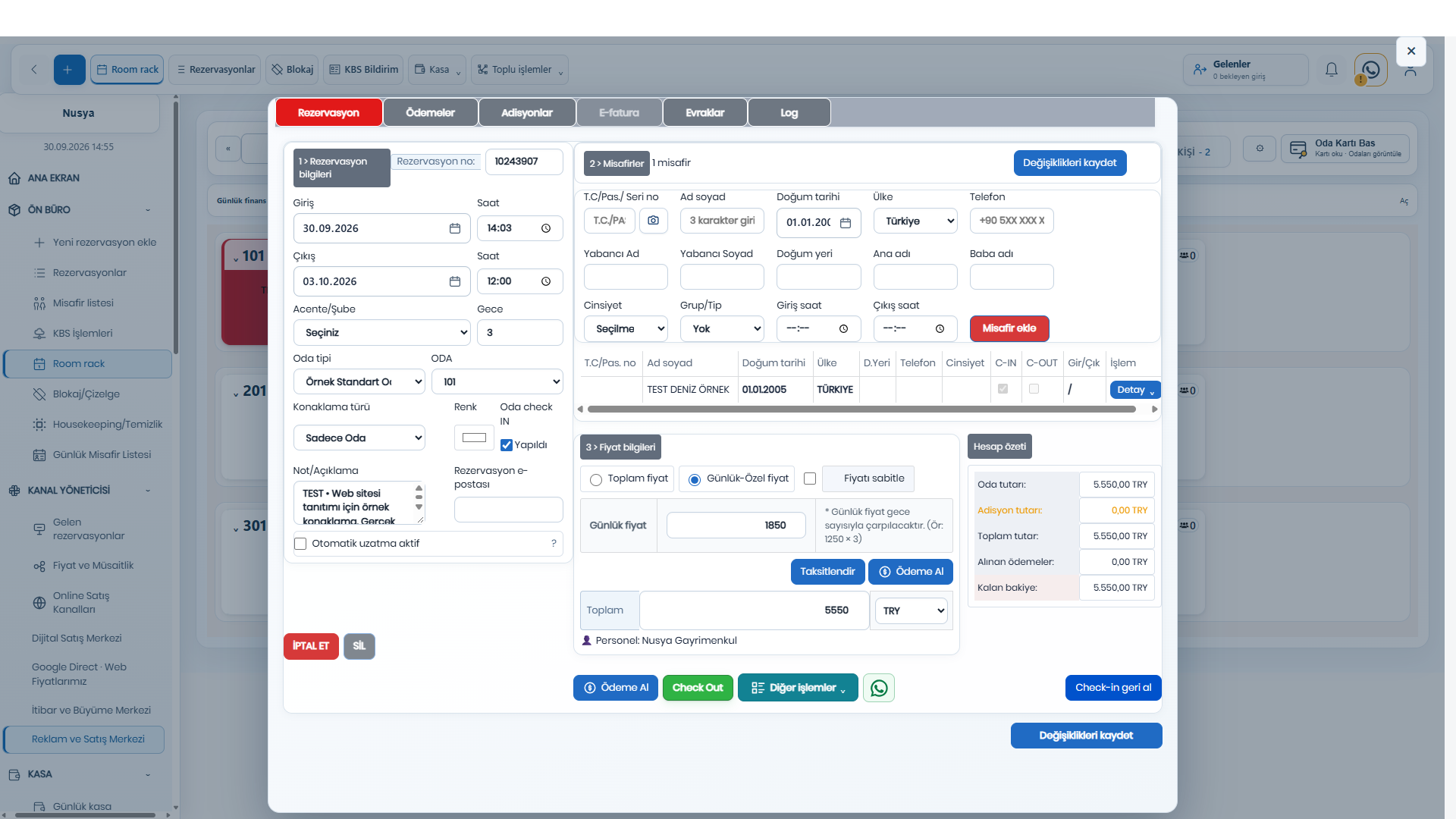Image resolution: width=1456 pixels, height=819 pixels.
Task: Click the Rezervasyon e-postası input field
Action: (x=508, y=510)
